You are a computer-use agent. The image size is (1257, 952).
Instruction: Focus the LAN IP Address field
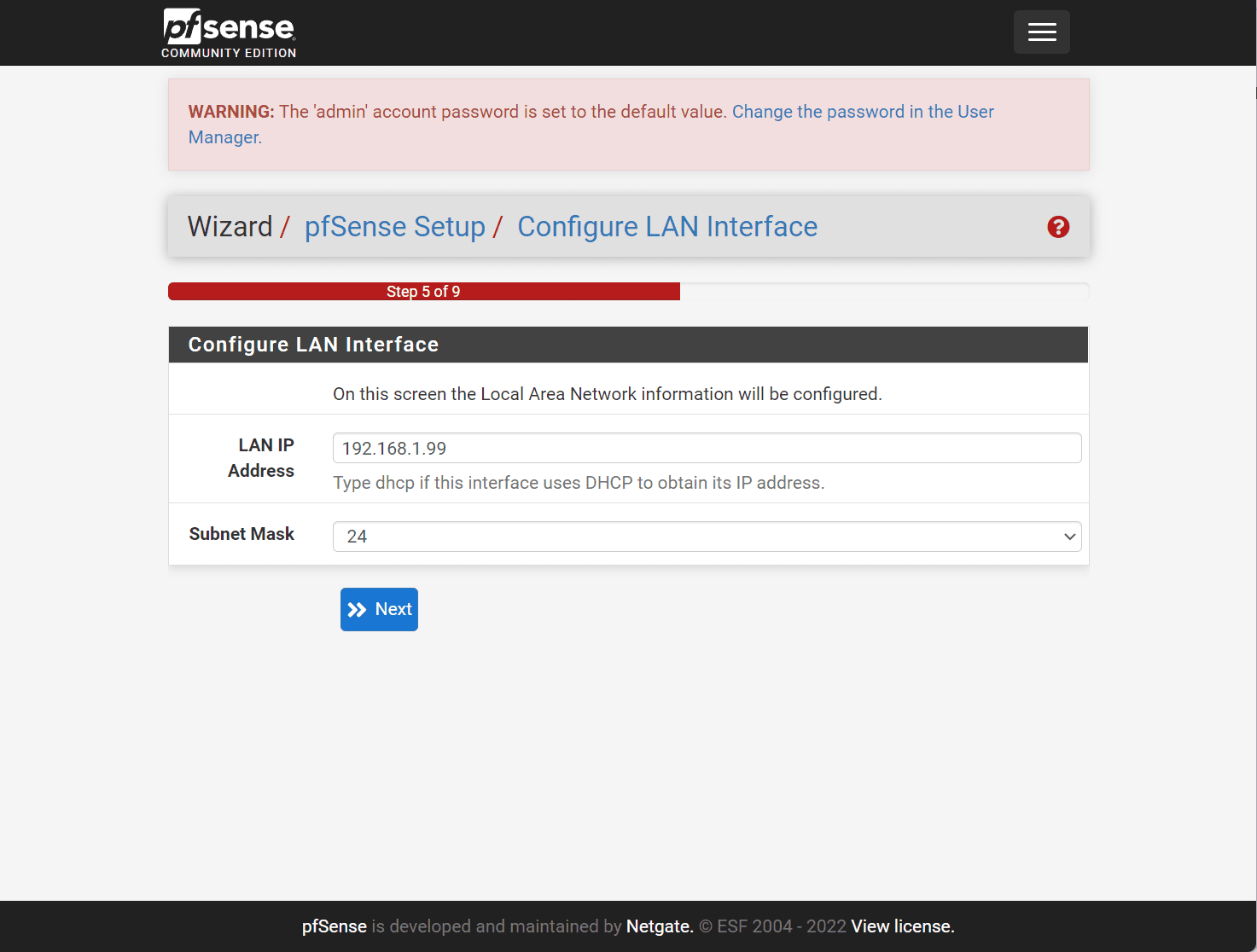point(707,448)
